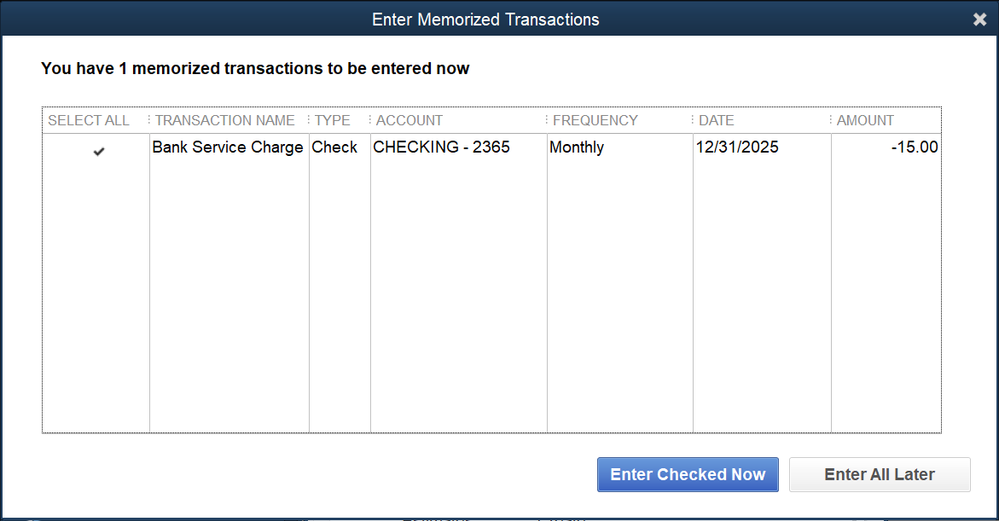This screenshot has width=999, height=521.
Task: Click the memorized transactions heading text
Action: tap(255, 69)
